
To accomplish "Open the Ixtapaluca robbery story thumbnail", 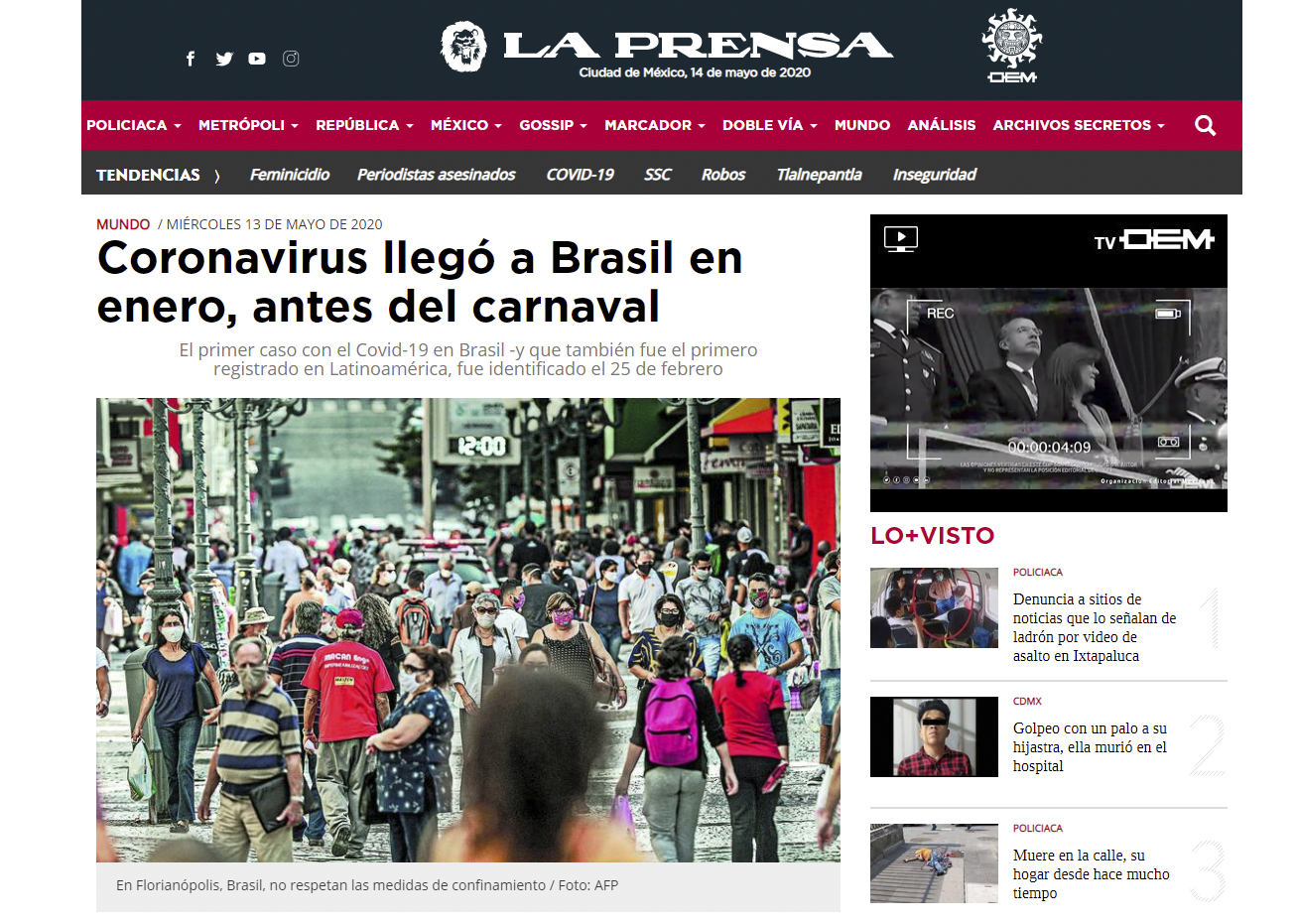I will point(934,607).
